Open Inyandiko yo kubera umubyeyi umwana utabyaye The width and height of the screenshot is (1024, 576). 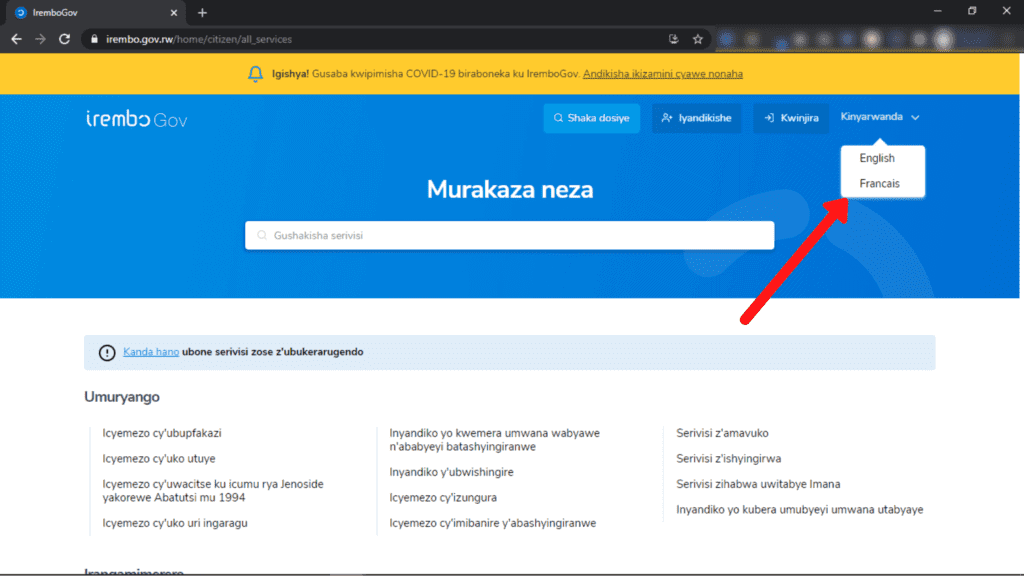tap(799, 509)
